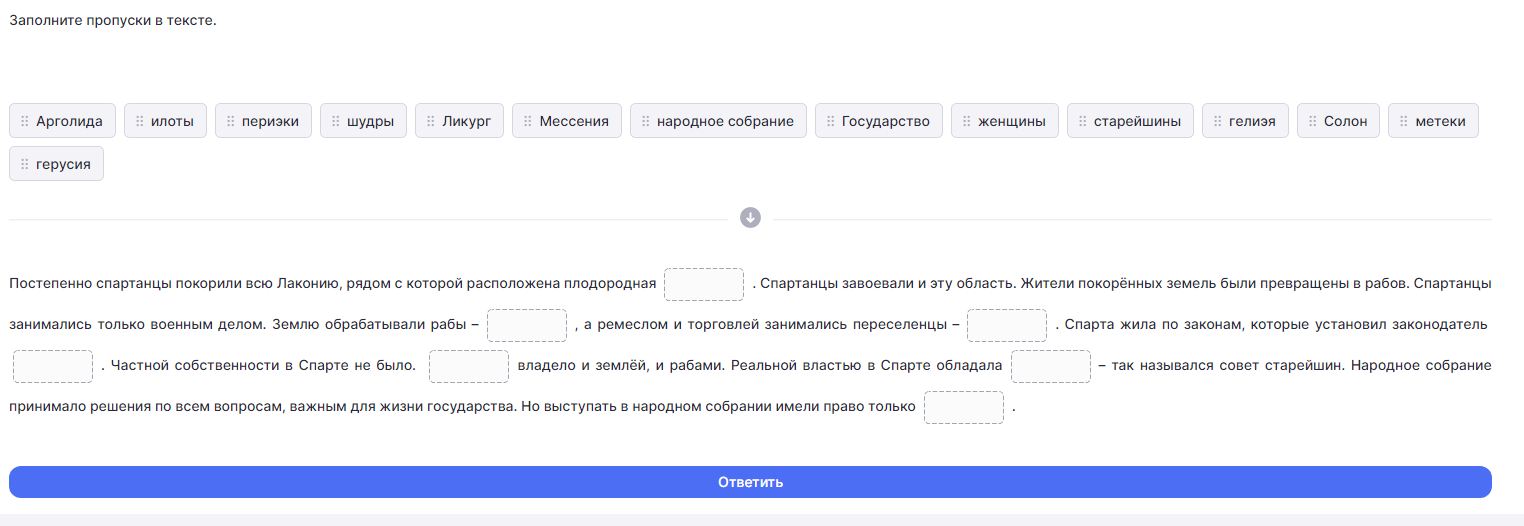The height and width of the screenshot is (526, 1524).
Task: Click the drag handle icon on Арголида chip
Action: 25,121
